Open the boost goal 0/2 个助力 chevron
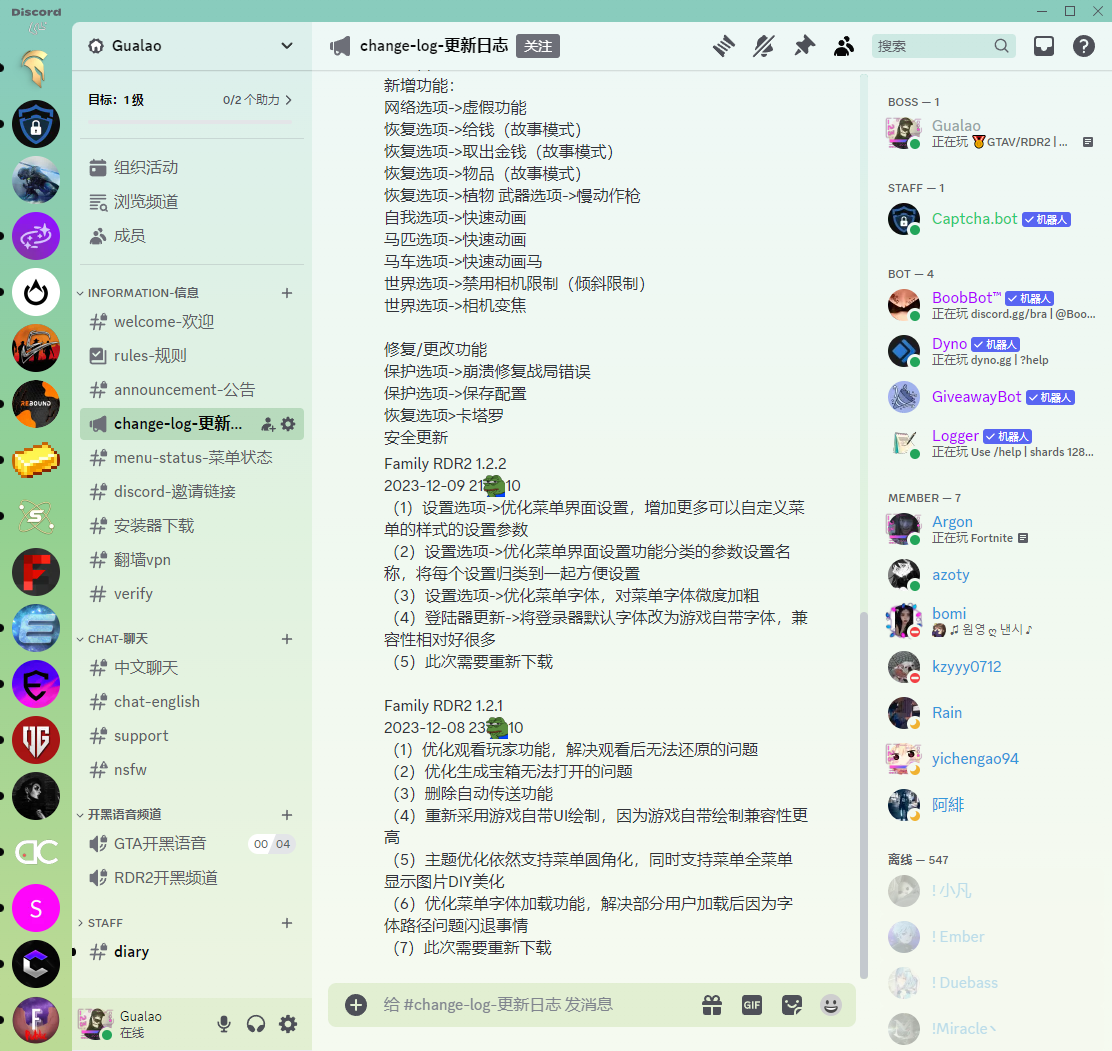This screenshot has height=1051, width=1112. click(289, 100)
